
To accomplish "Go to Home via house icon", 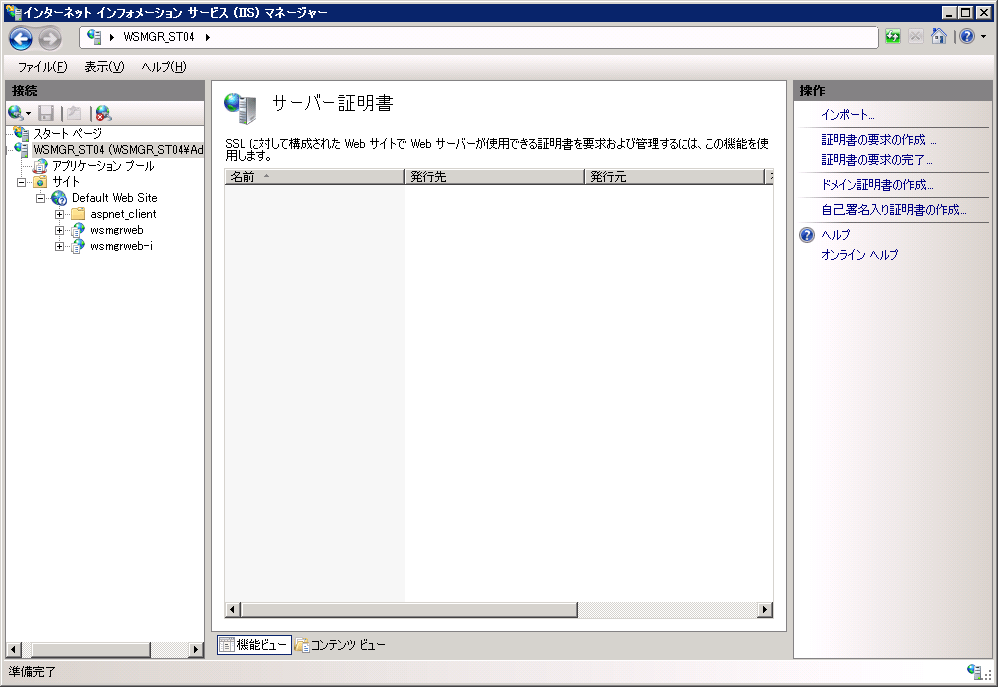I will (939, 37).
